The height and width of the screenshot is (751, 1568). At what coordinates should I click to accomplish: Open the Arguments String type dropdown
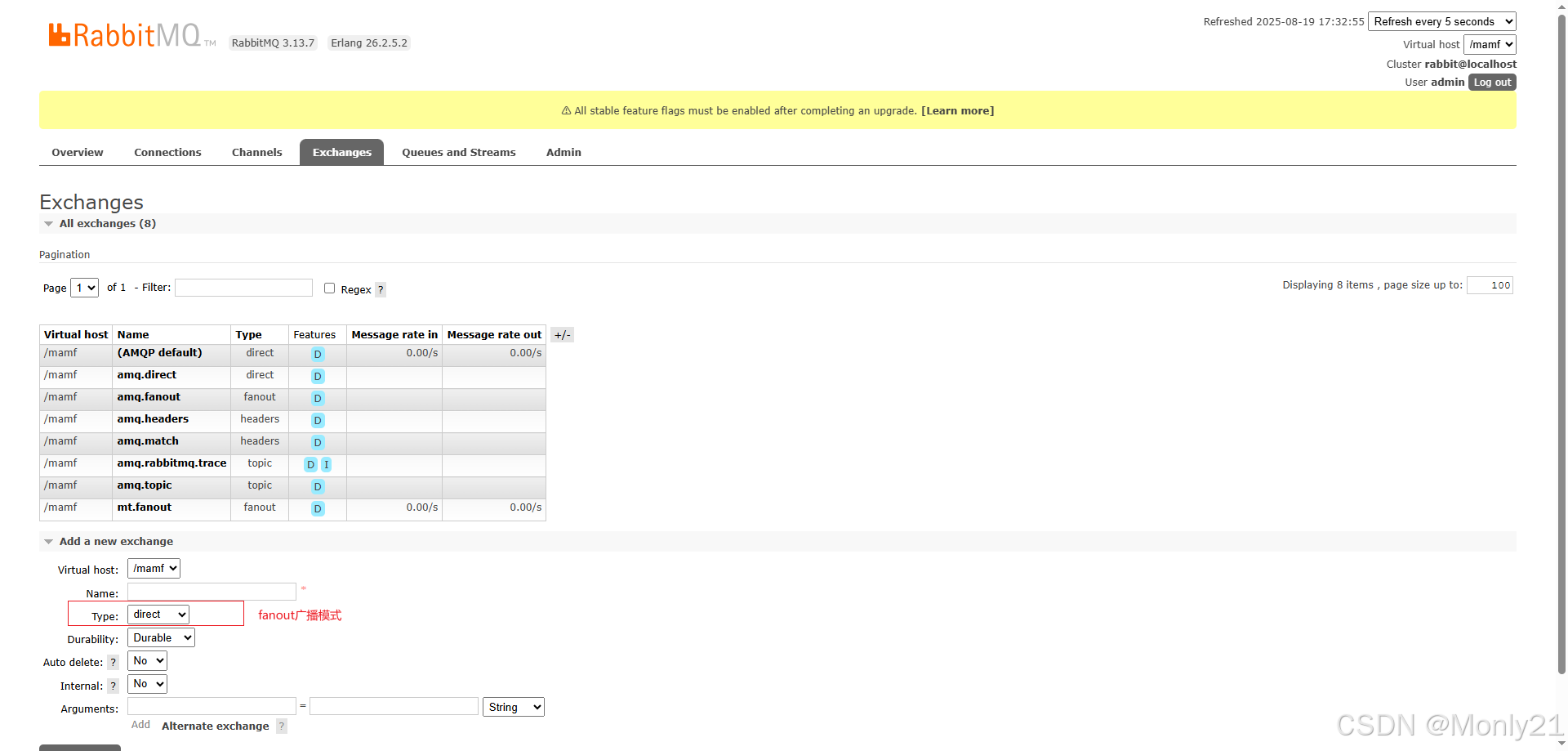coord(514,707)
